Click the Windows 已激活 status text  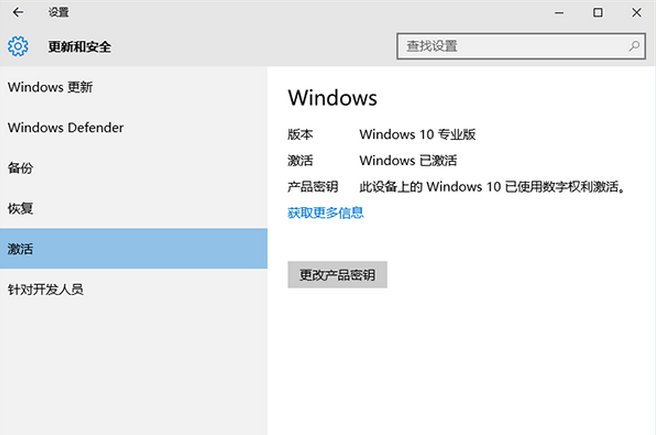pyautogui.click(x=408, y=160)
